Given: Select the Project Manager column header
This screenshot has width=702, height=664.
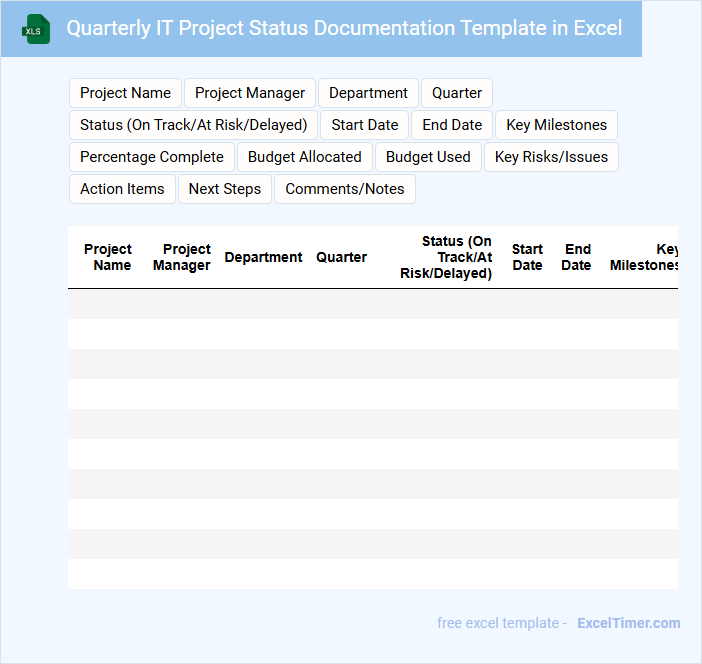Looking at the screenshot, I should pyautogui.click(x=182, y=257).
